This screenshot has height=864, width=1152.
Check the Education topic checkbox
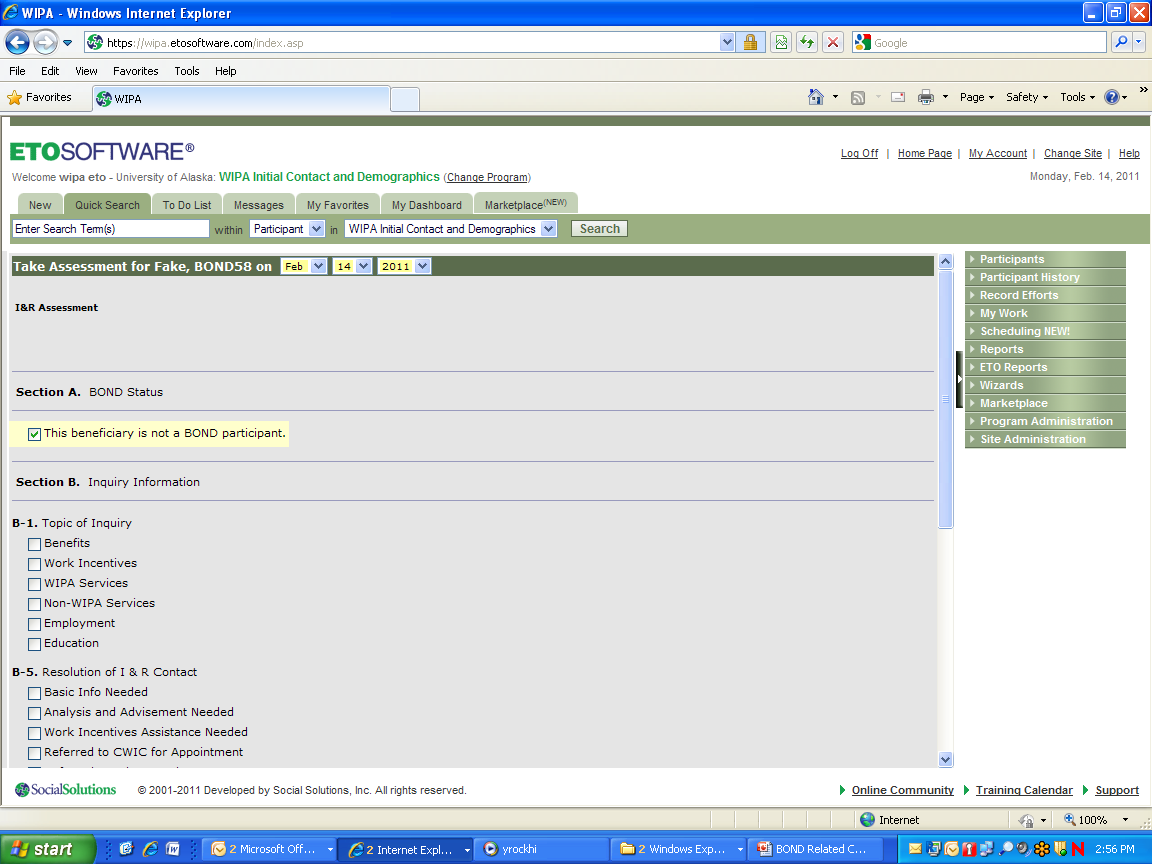pyautogui.click(x=35, y=644)
